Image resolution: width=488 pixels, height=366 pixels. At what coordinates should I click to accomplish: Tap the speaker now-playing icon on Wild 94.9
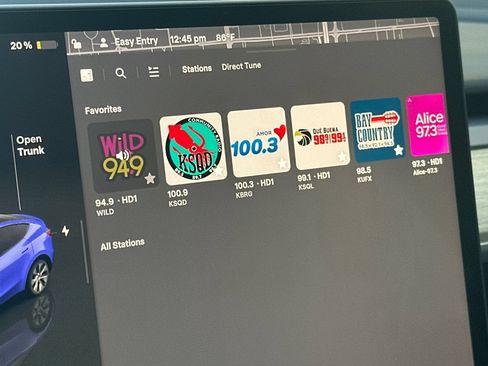click(122, 155)
